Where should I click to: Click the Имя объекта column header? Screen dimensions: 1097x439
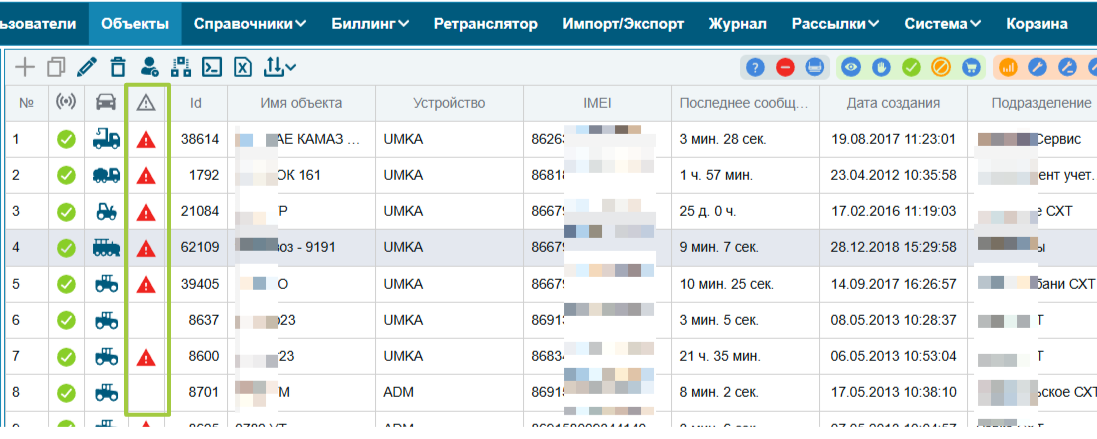click(301, 103)
